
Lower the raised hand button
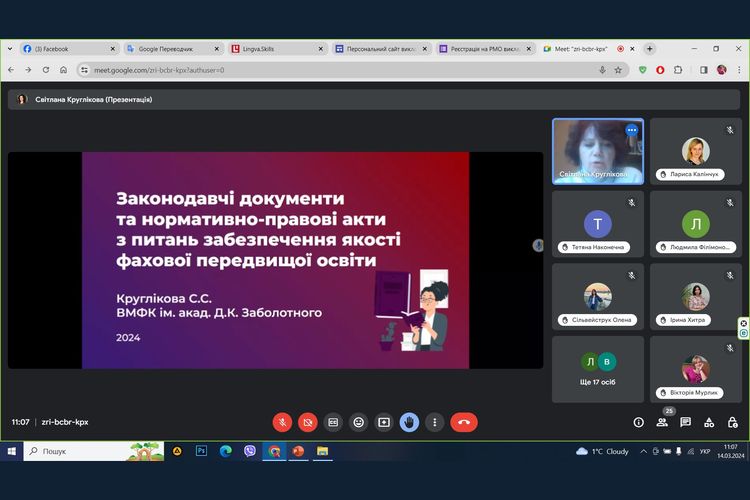(409, 422)
